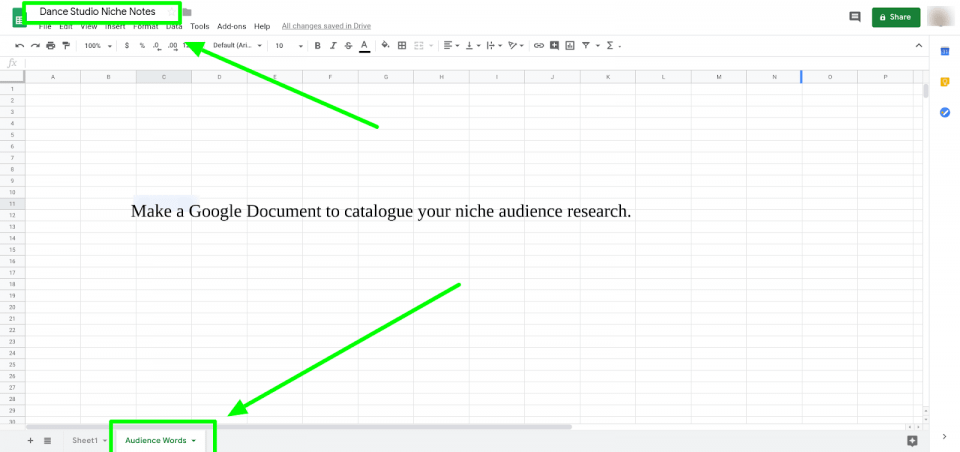Click the Print icon
The image size is (960, 452).
(51, 46)
